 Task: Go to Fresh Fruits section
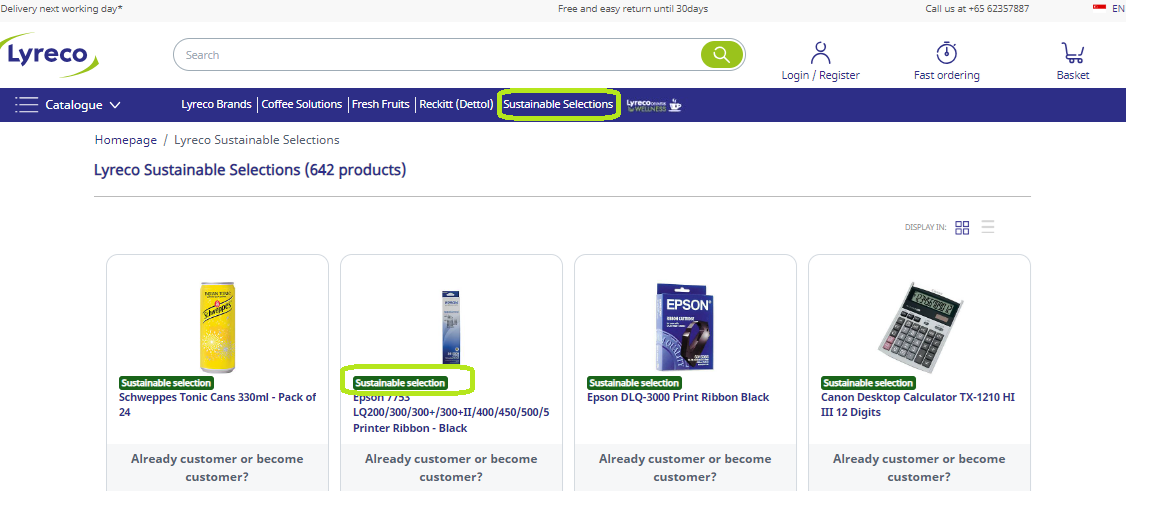pos(380,104)
